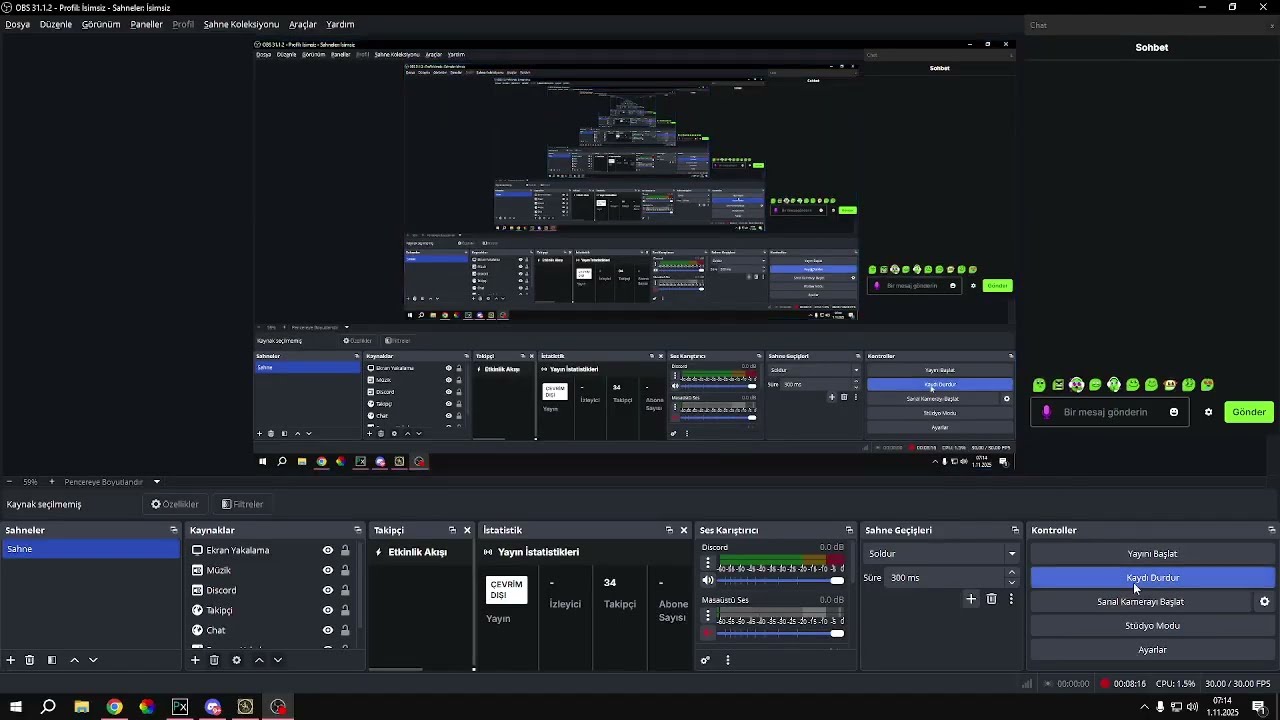Stop recording with Kaydı Durdur

[1152, 578]
